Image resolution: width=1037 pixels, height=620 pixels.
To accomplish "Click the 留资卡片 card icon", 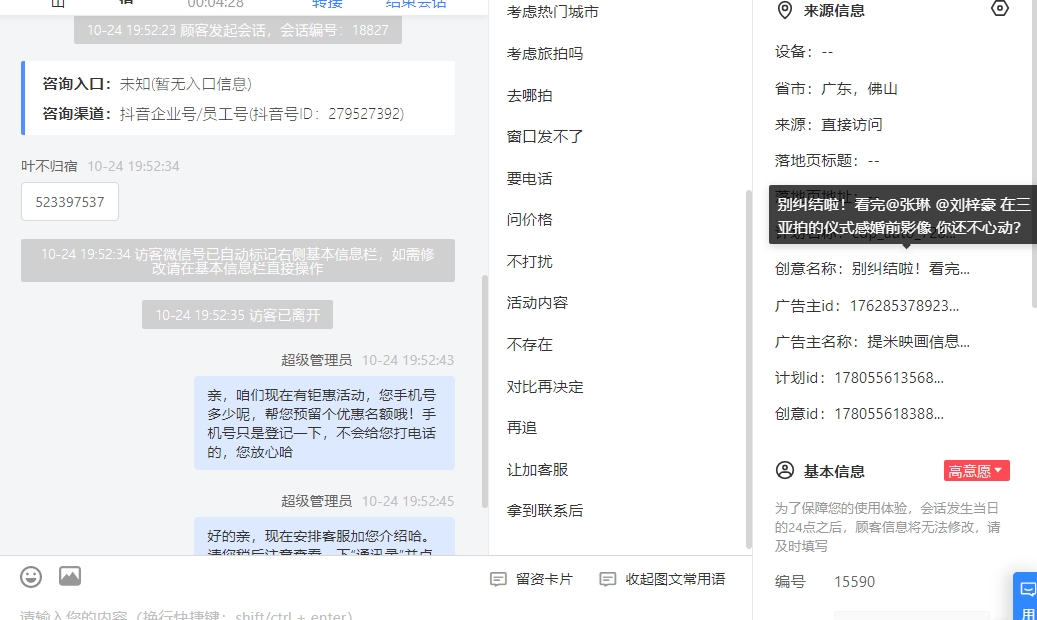I will (x=498, y=580).
